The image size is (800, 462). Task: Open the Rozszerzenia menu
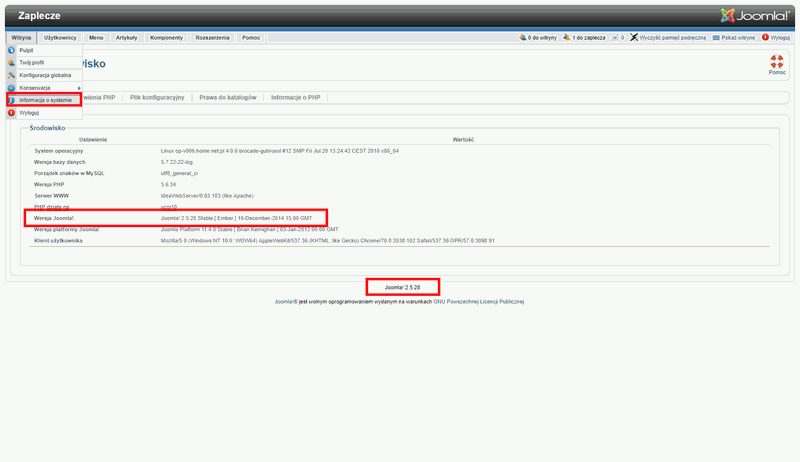pos(212,38)
